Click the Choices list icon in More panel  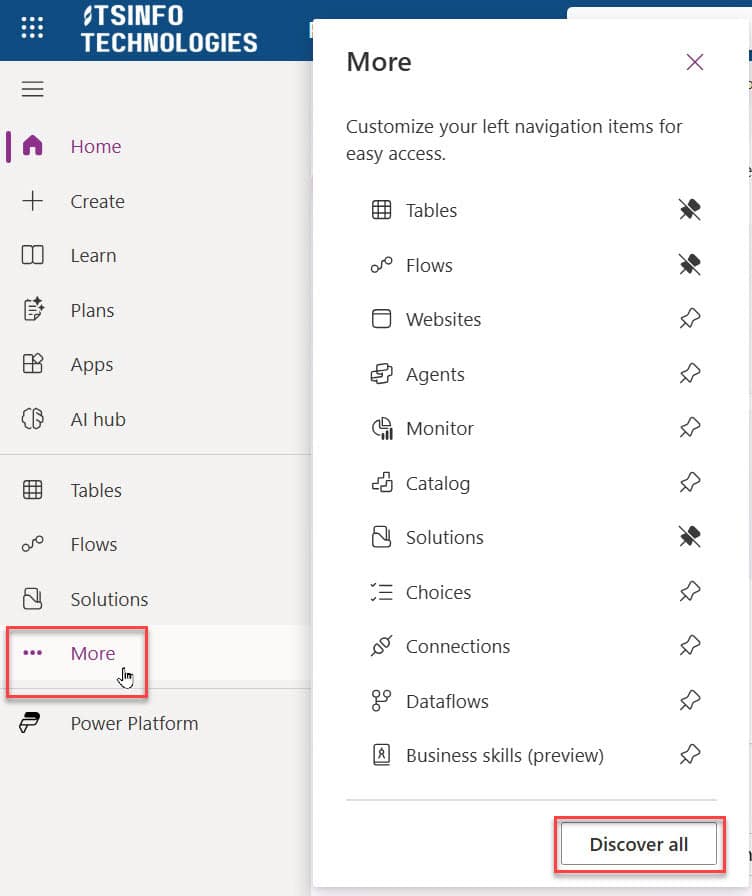[381, 592]
